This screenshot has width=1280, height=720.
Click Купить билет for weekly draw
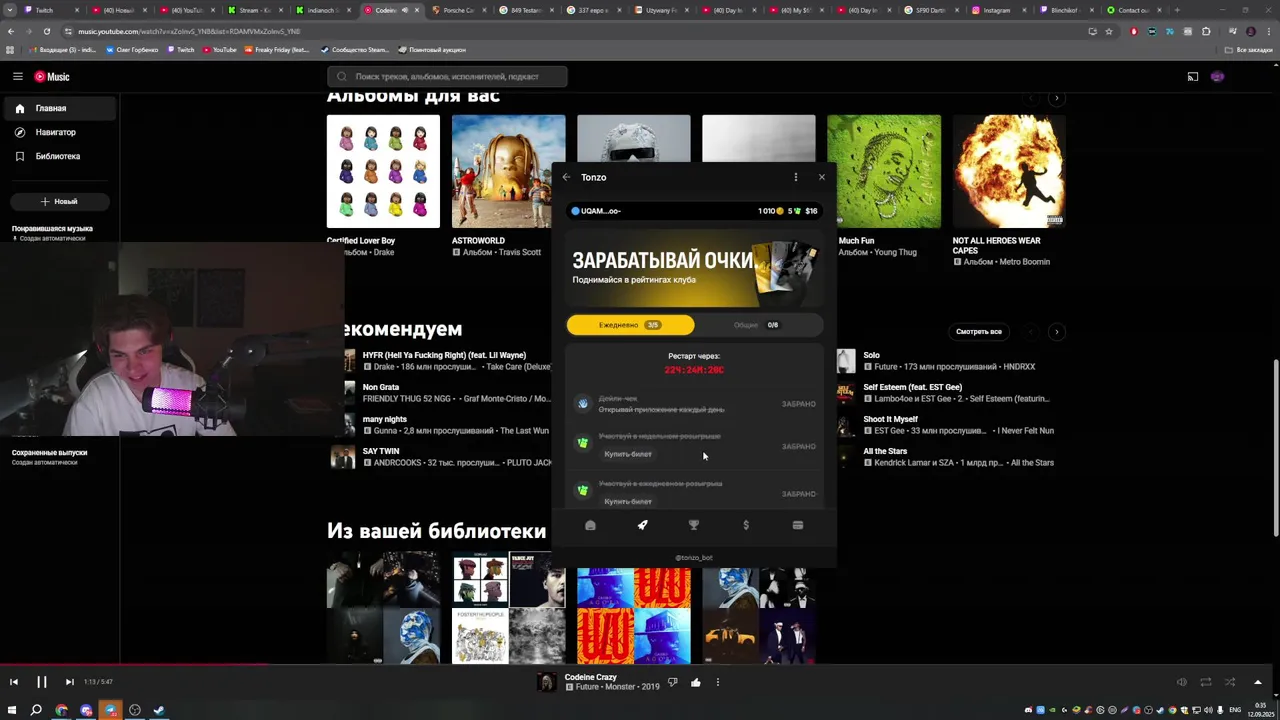(x=628, y=454)
